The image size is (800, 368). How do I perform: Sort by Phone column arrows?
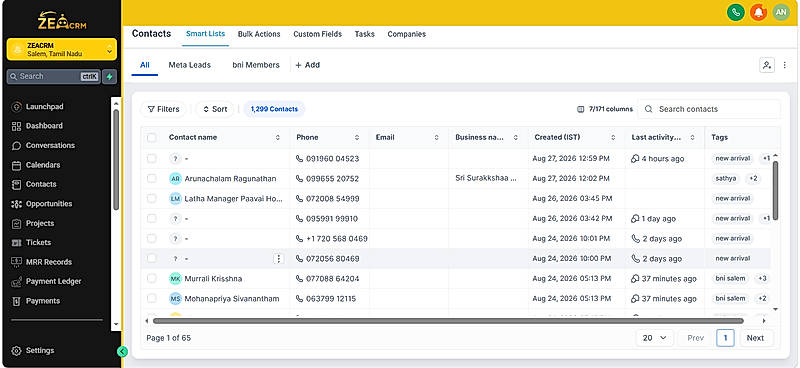pyautogui.click(x=358, y=138)
